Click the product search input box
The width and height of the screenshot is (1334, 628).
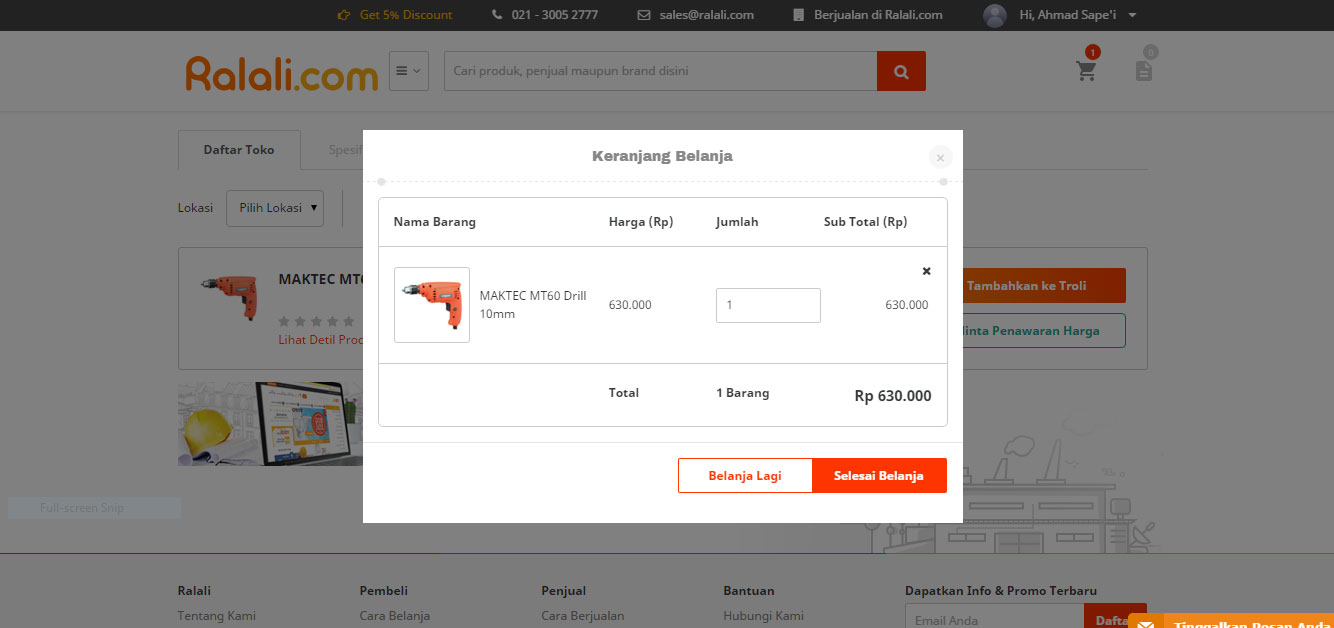(x=660, y=71)
